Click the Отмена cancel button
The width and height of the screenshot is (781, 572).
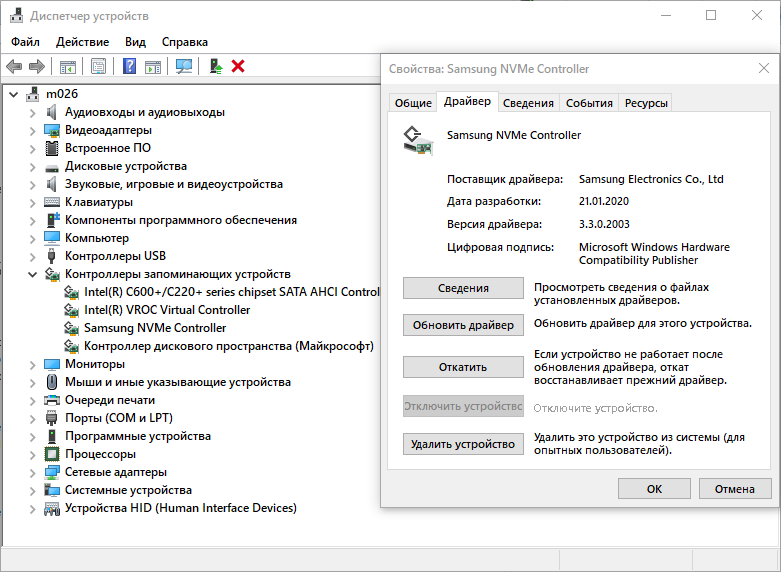tap(735, 489)
